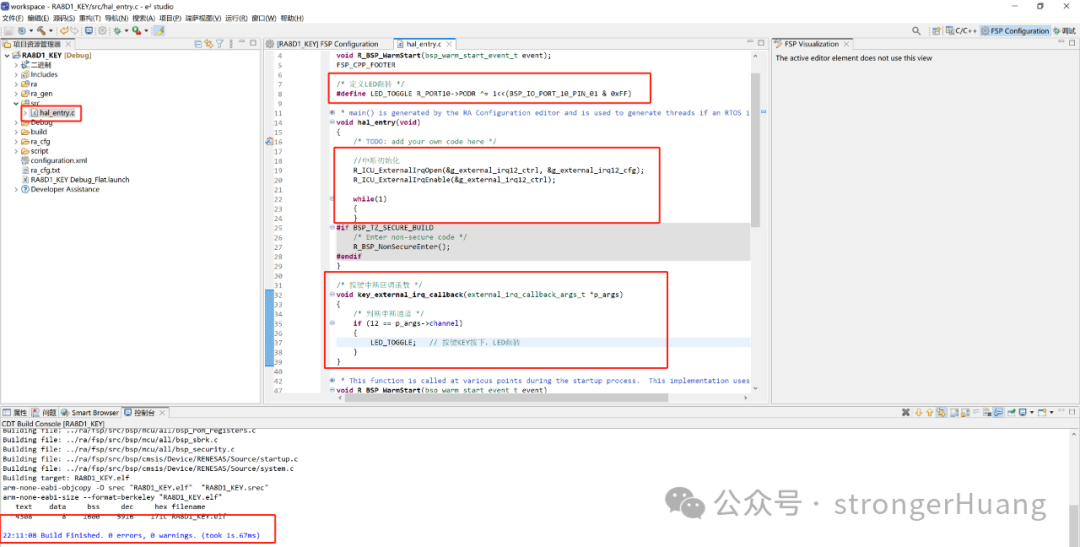1080x547 pixels.
Task: Close the hal_entry.c editor tab
Action: [448, 44]
